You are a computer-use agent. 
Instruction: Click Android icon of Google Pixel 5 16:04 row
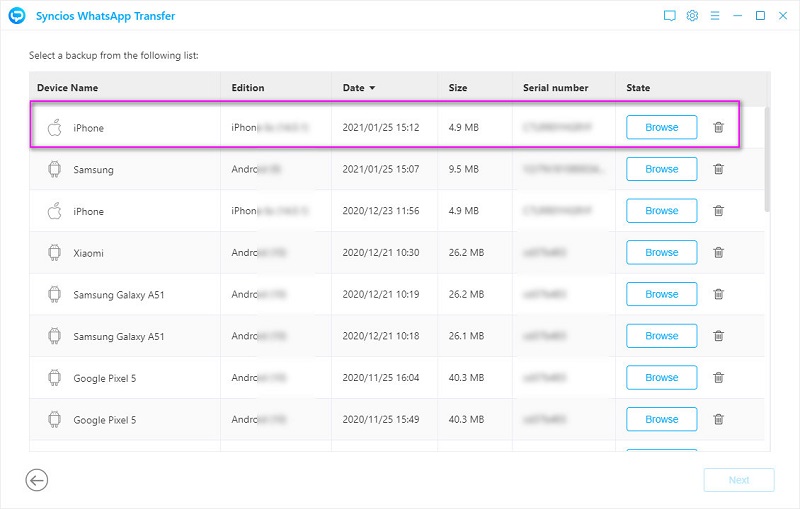point(55,377)
